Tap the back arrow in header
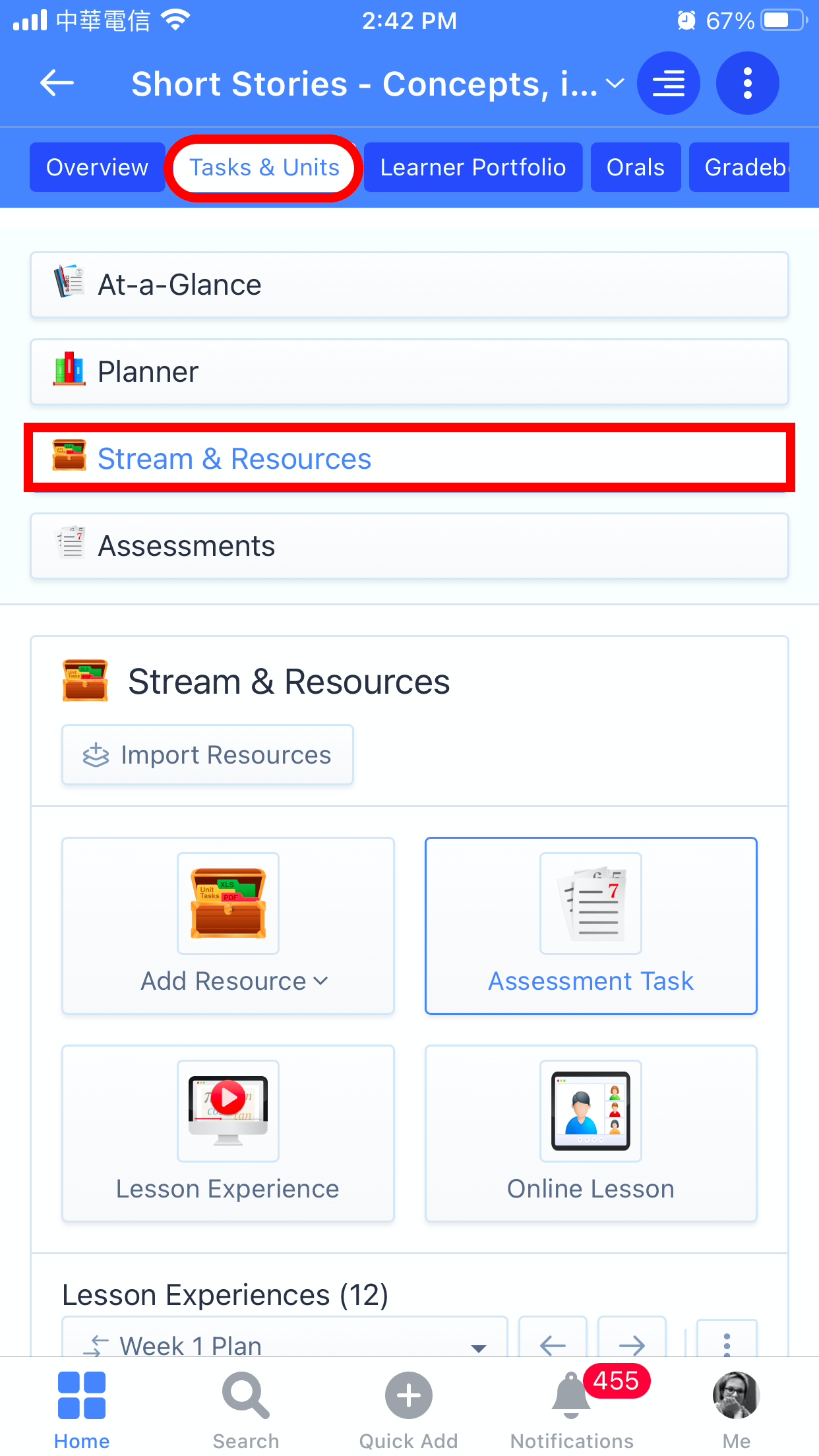Screen dimensions: 819x1456 pyautogui.click(x=57, y=84)
